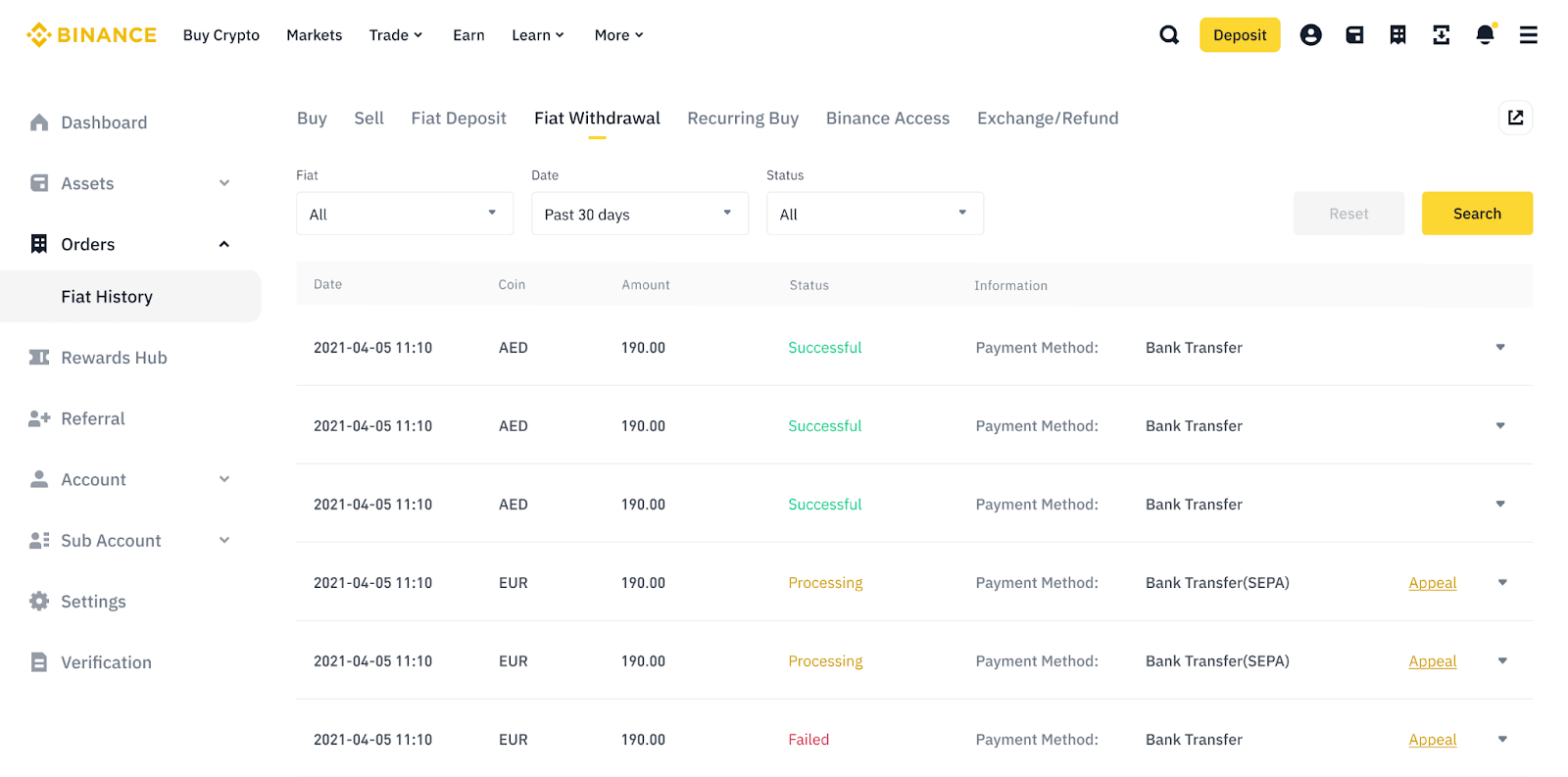Open the Status filter dropdown

click(x=875, y=214)
